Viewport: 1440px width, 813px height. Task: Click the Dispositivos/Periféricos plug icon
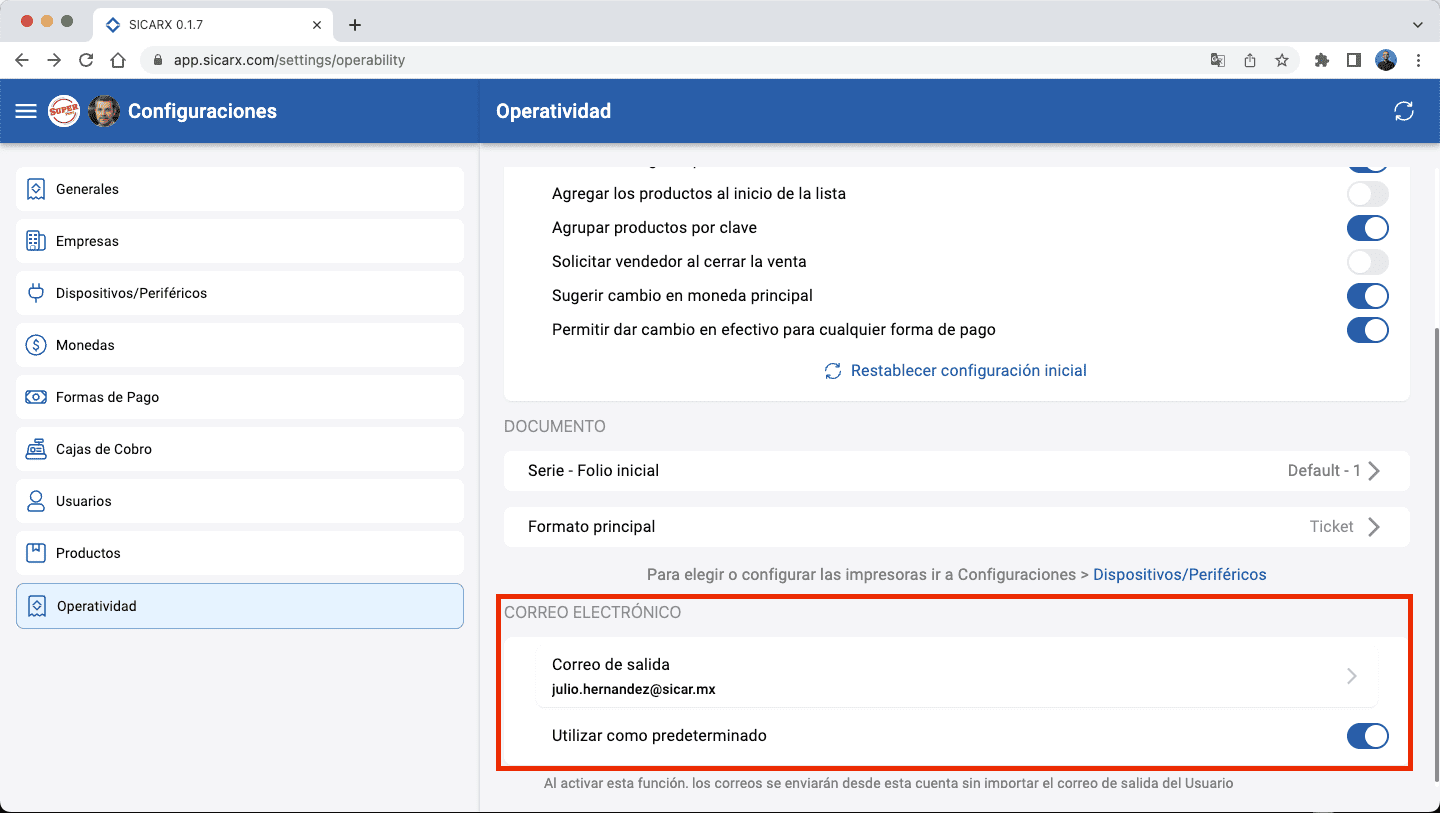pos(36,293)
